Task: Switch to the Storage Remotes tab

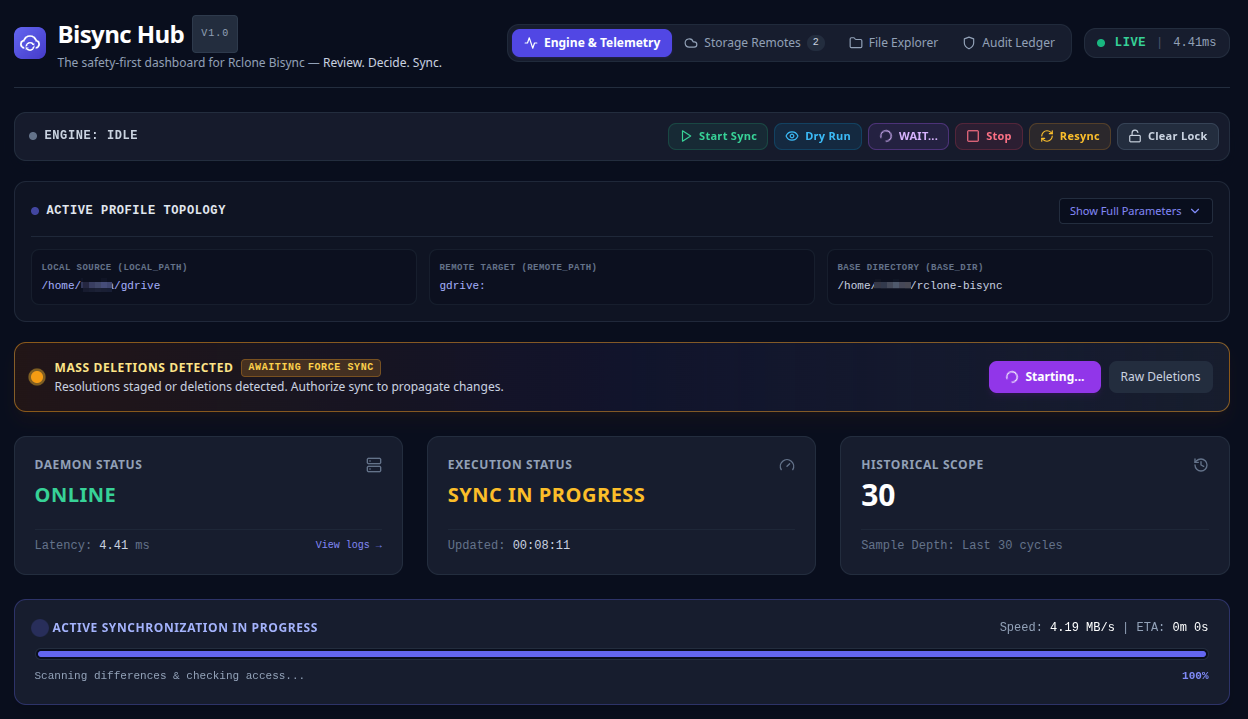Action: [x=754, y=43]
